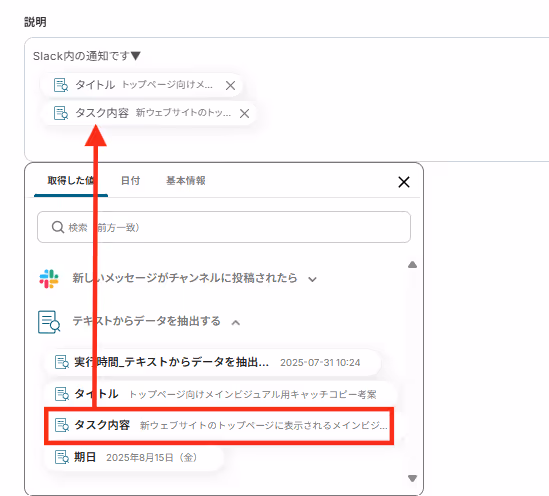Image resolution: width=549 pixels, height=496 pixels.
Task: Click the icon beside 期日 row
Action: click(x=62, y=457)
